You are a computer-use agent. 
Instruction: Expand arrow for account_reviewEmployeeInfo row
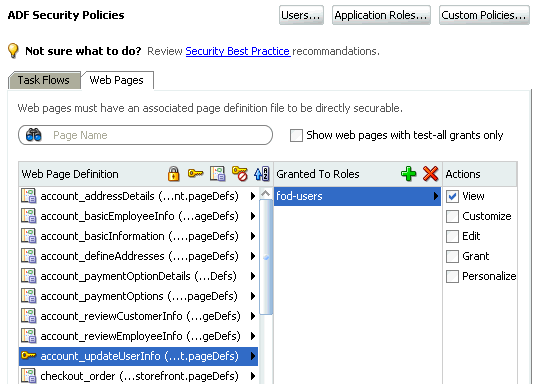click(253, 336)
